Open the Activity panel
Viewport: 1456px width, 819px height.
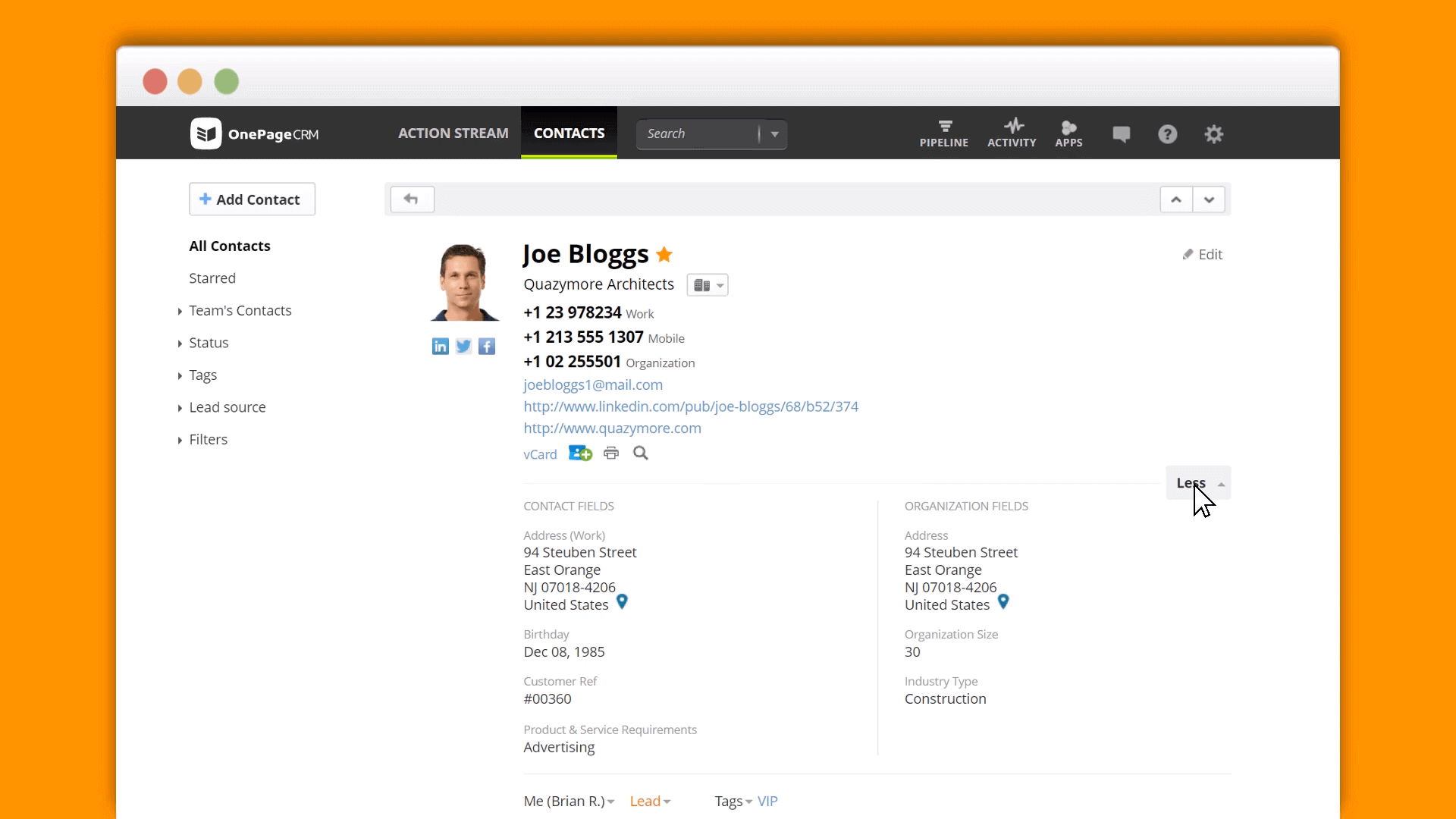click(1011, 133)
